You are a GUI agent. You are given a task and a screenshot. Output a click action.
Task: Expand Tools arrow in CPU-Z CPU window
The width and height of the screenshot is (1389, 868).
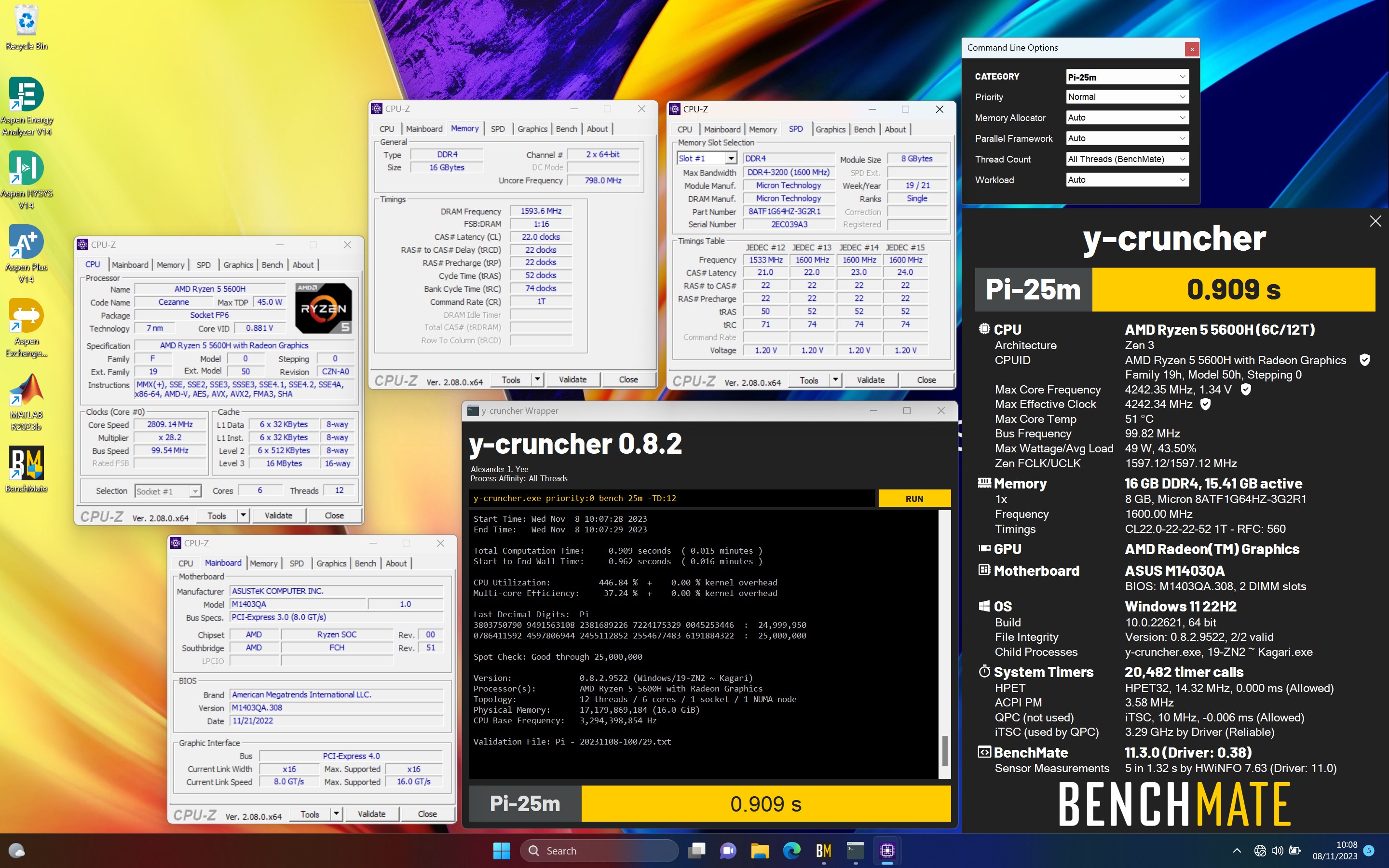coord(243,515)
